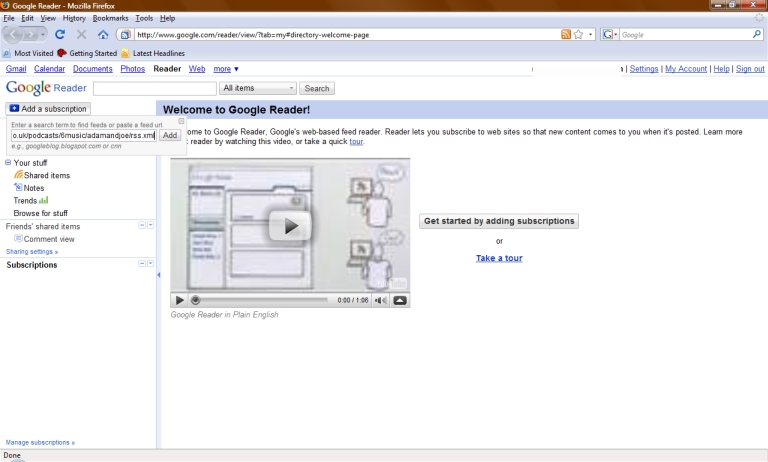Open the 'Sharing settings »' link
768x462 pixels.
32,251
